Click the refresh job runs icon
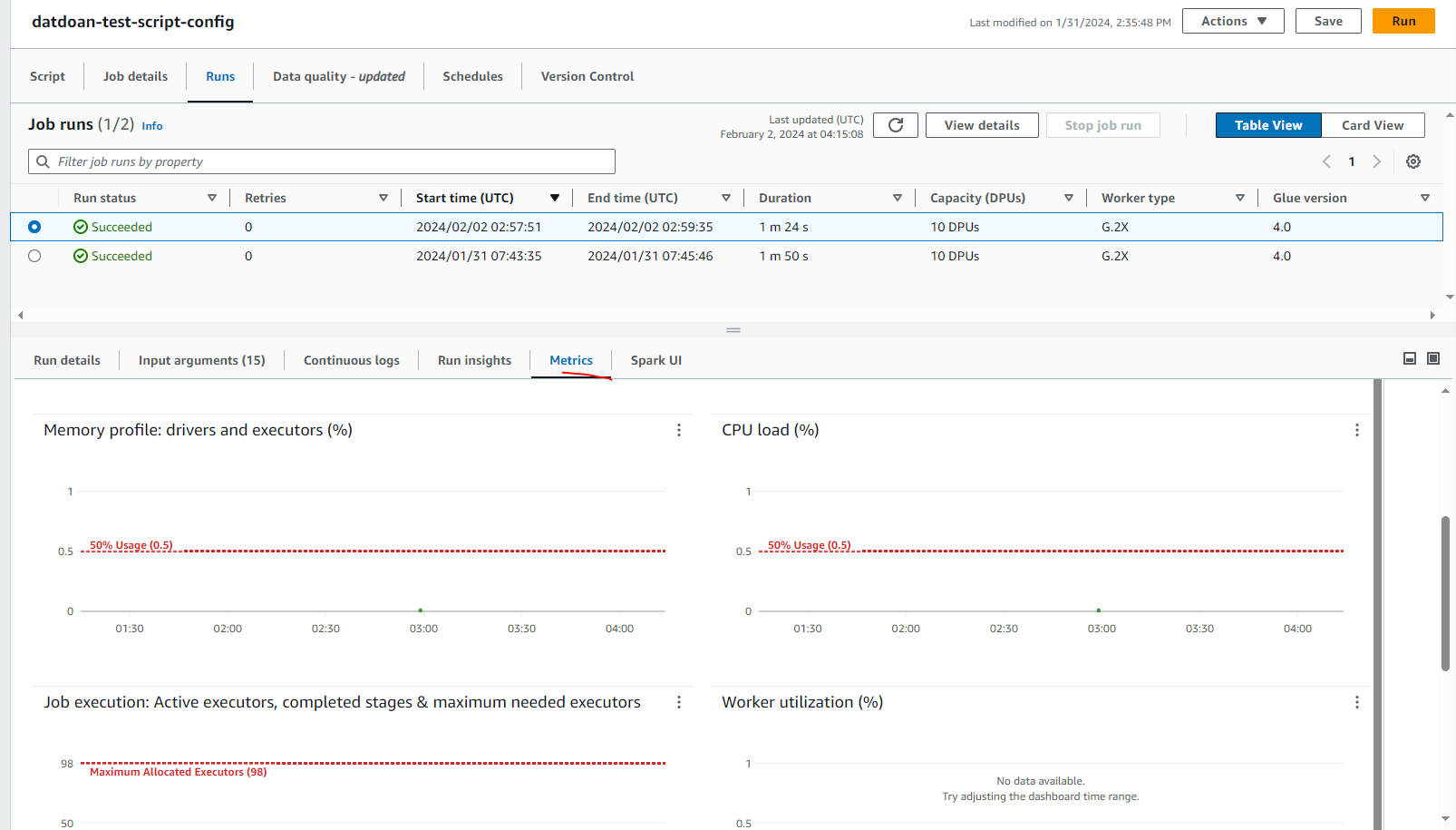 (x=895, y=125)
